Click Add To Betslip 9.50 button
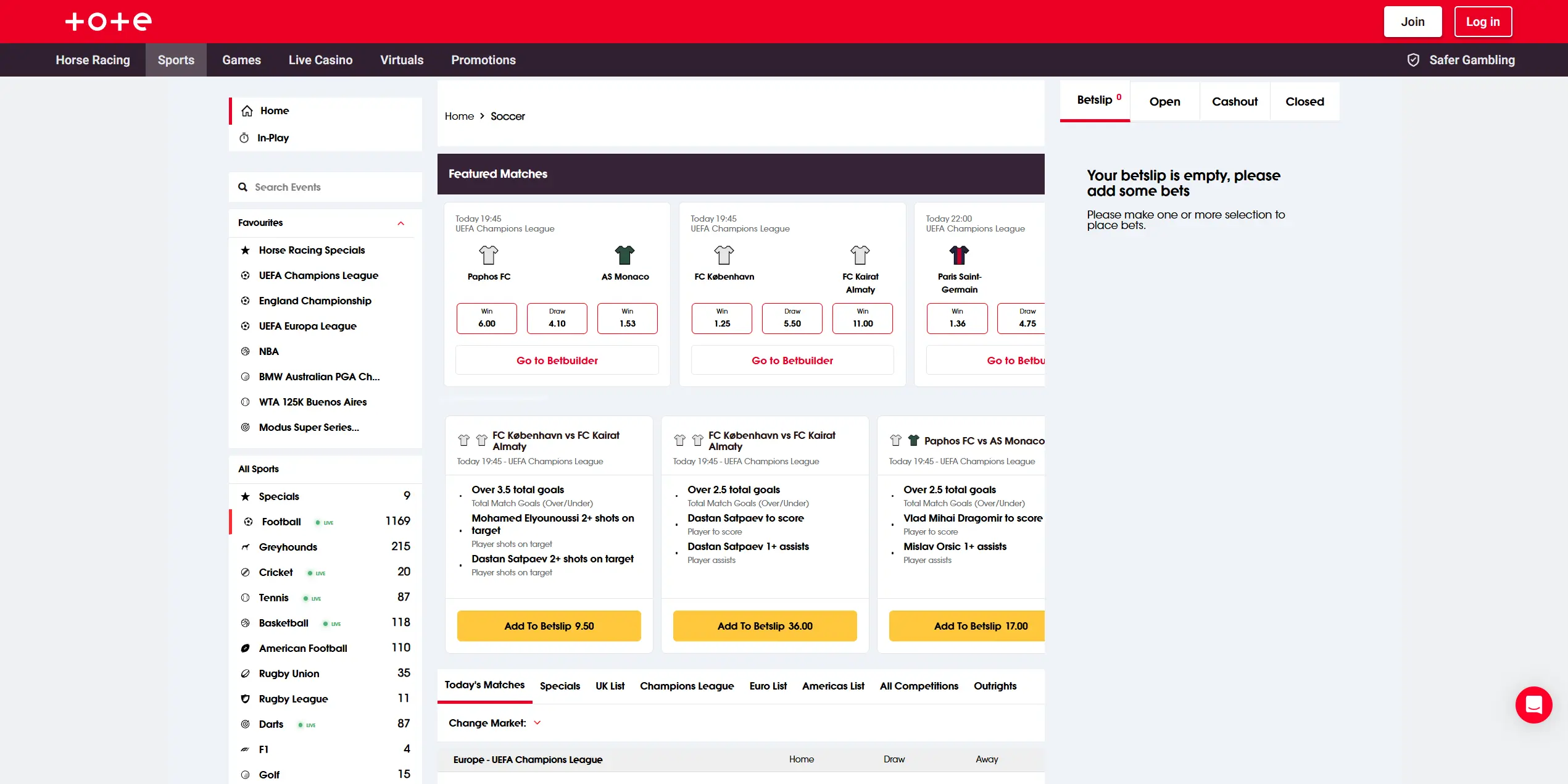 tap(549, 626)
